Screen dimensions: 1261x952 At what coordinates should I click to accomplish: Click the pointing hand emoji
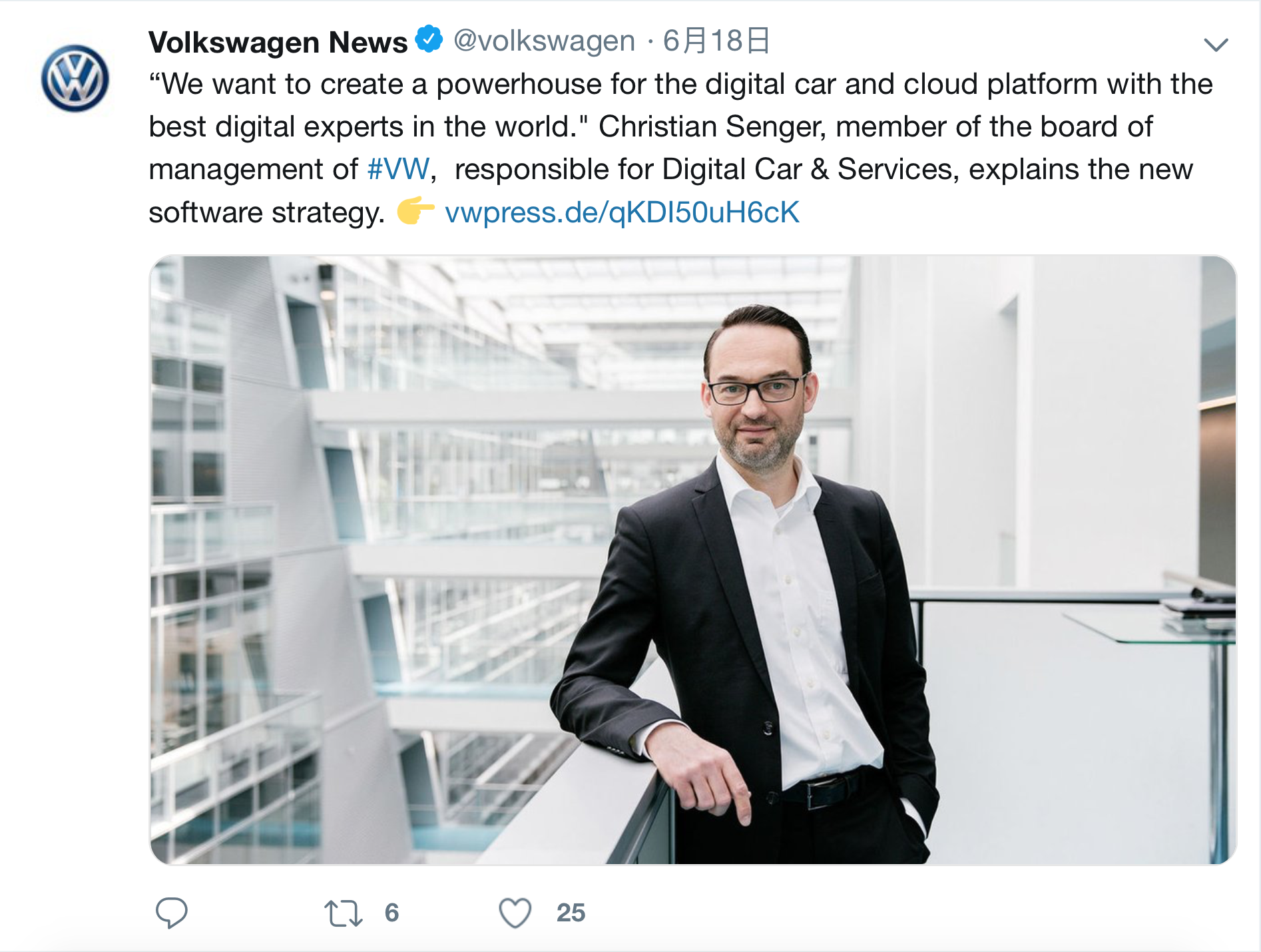point(415,210)
